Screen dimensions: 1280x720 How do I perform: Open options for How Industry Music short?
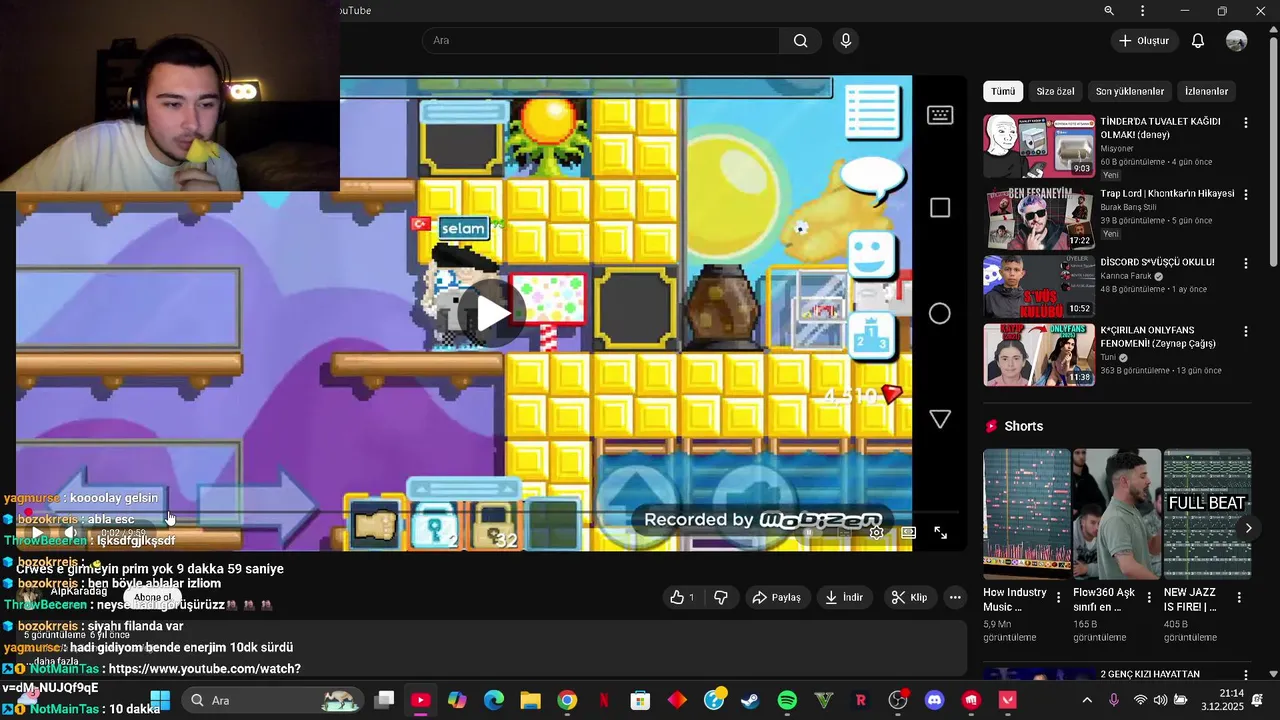tap(1060, 597)
